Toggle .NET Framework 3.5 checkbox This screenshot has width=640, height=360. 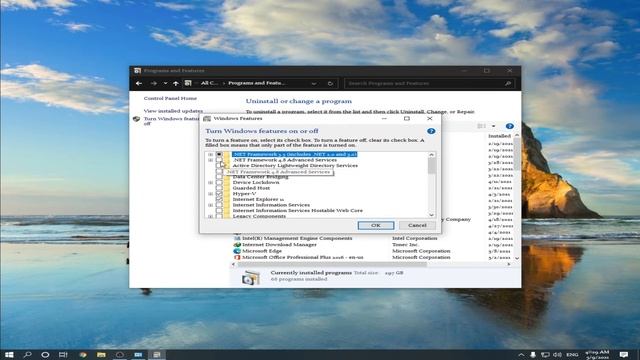pyautogui.click(x=219, y=154)
